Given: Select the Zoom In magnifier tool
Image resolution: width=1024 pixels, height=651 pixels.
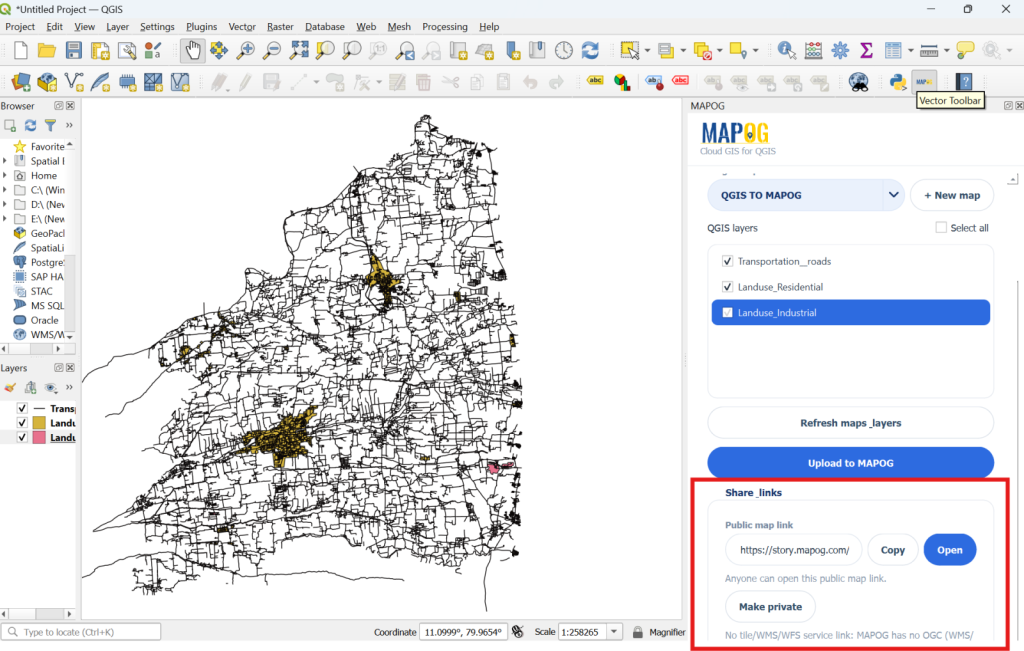Looking at the screenshot, I should click(246, 50).
